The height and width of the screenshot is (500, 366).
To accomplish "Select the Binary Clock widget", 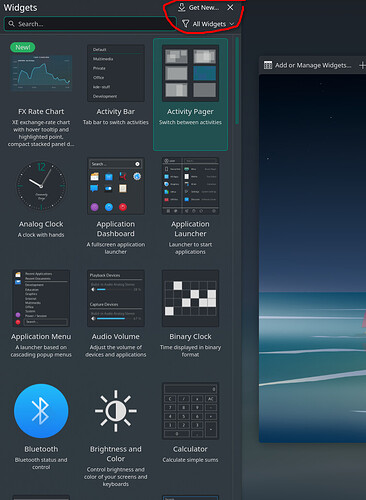I will (190, 315).
